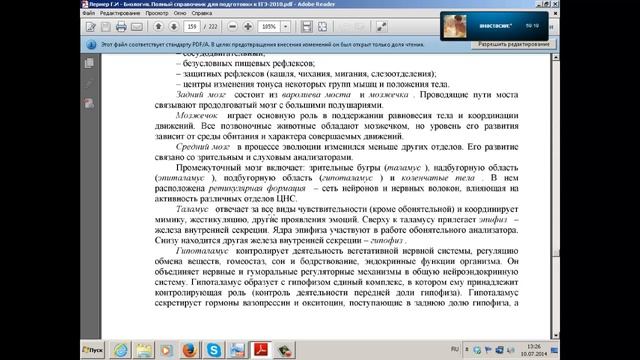Toggle scrolling page mode icon

pos(307,27)
